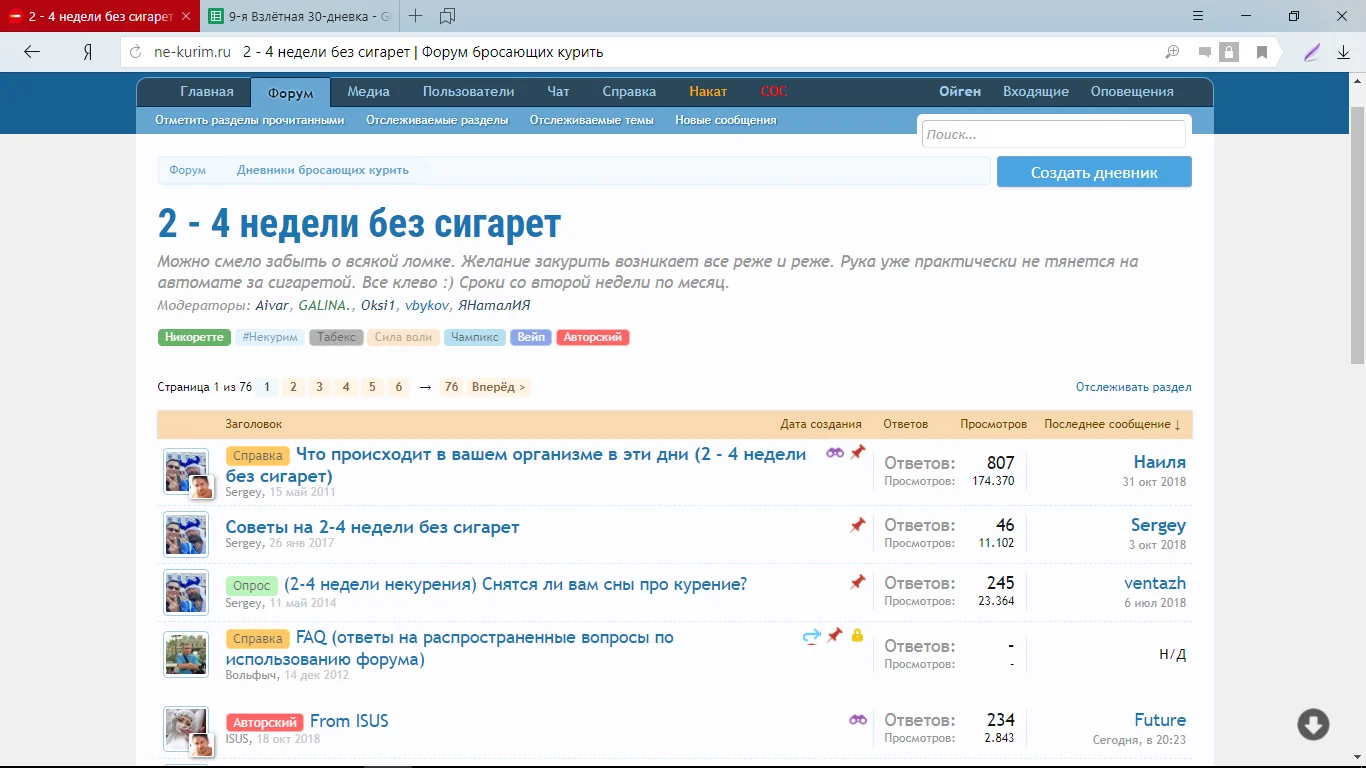
Task: Filter by the red Авторский tag below moderators
Action: (593, 338)
